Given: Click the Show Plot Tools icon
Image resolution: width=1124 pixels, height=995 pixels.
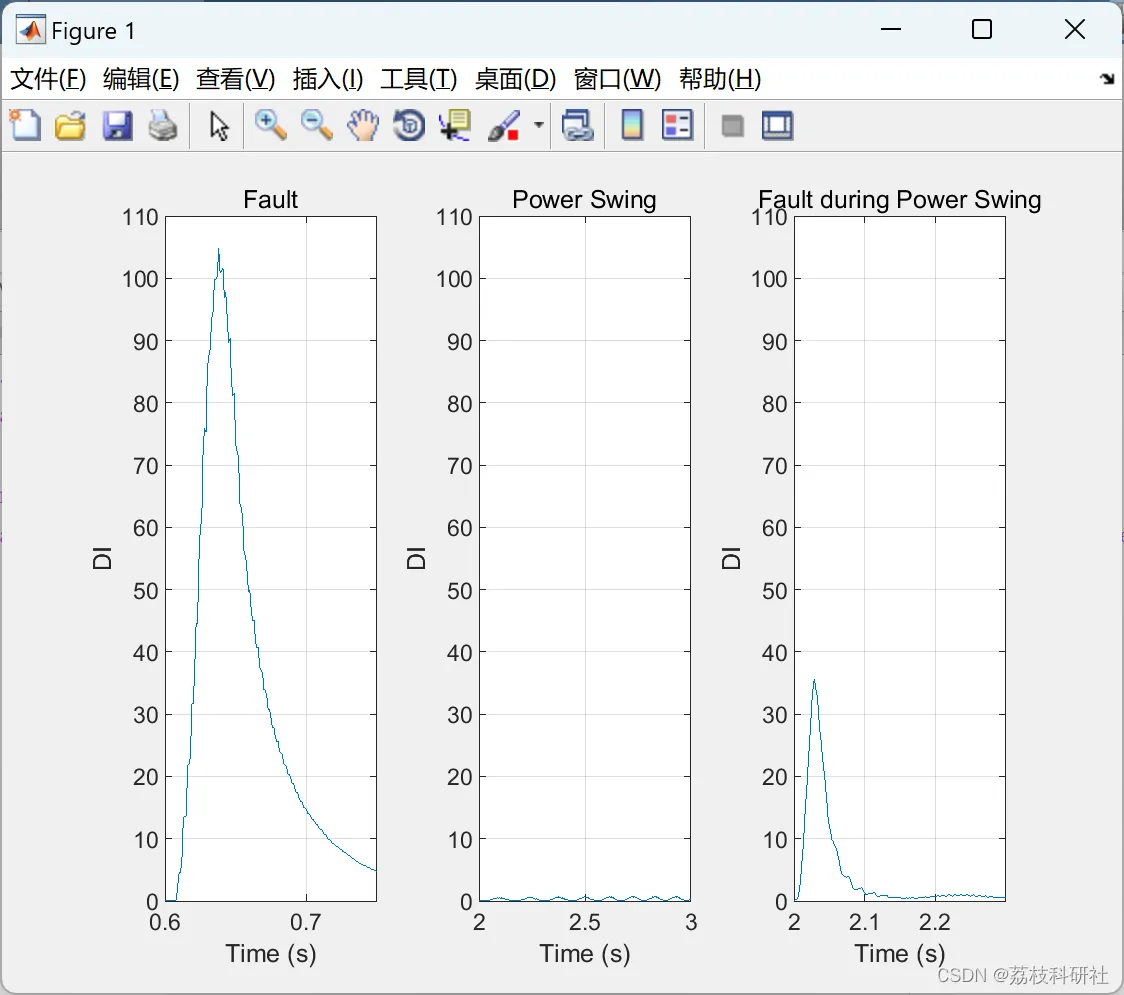Looking at the screenshot, I should click(777, 125).
